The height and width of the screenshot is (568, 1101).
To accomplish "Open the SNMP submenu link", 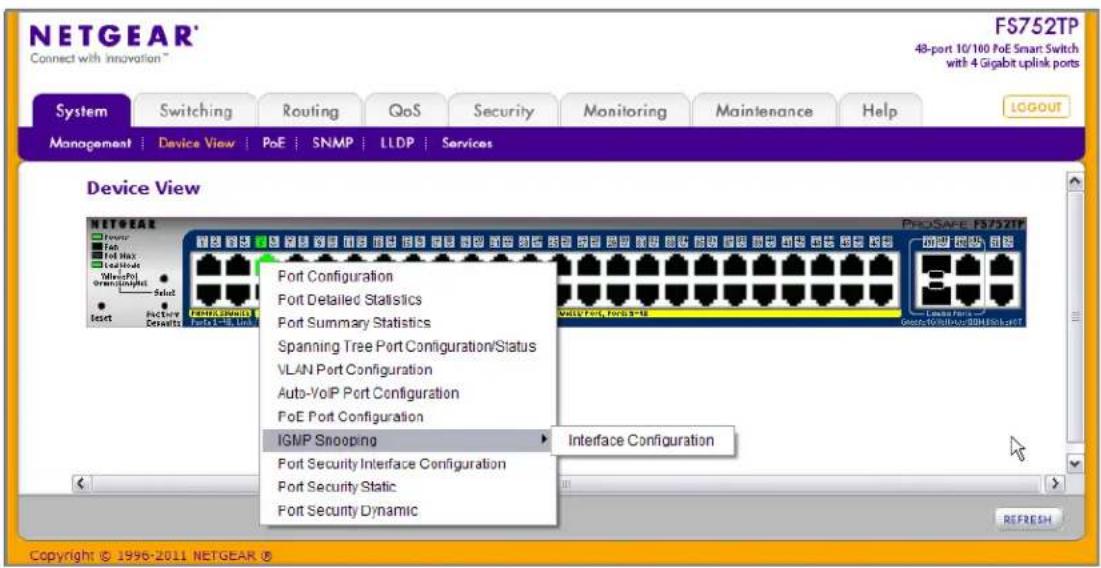I will (332, 143).
